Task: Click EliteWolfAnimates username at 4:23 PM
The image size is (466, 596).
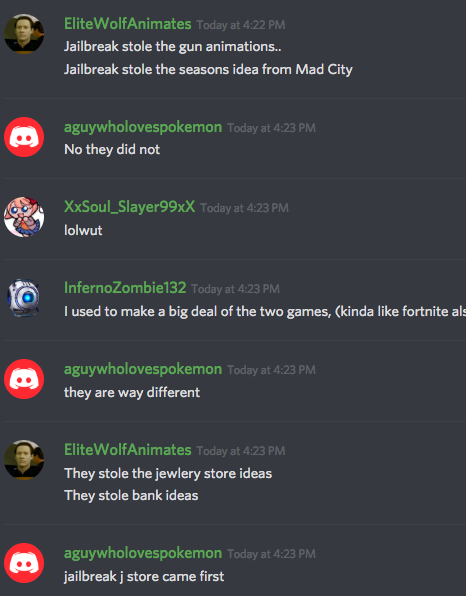Action: pos(128,450)
